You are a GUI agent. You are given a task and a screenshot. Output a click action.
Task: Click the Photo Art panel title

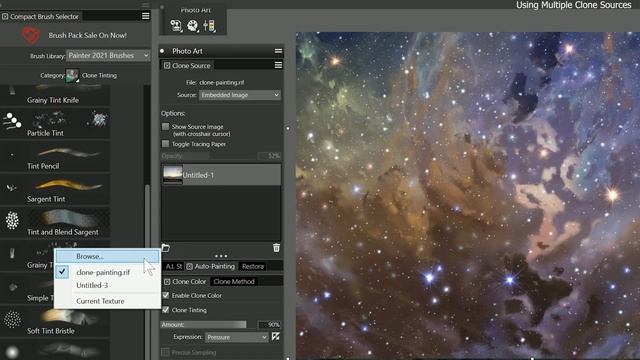click(187, 51)
